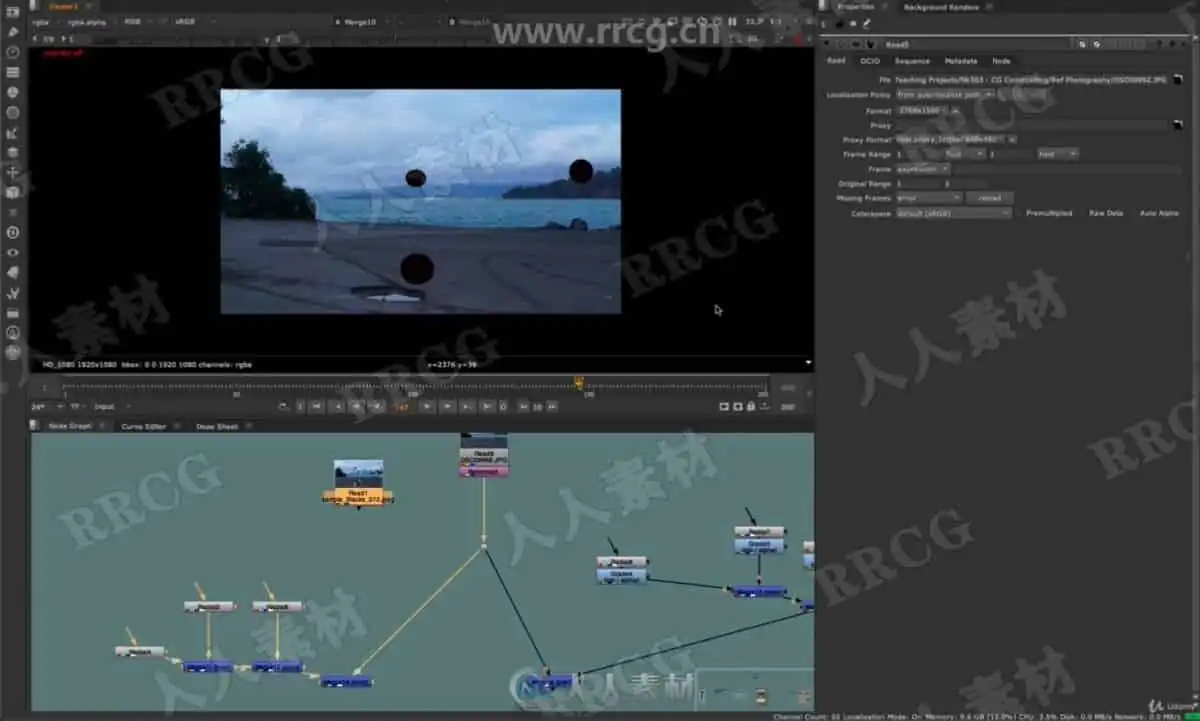Open the Metadata nodes menu (tag icon)
This screenshot has height=721, width=1200.
click(13, 272)
